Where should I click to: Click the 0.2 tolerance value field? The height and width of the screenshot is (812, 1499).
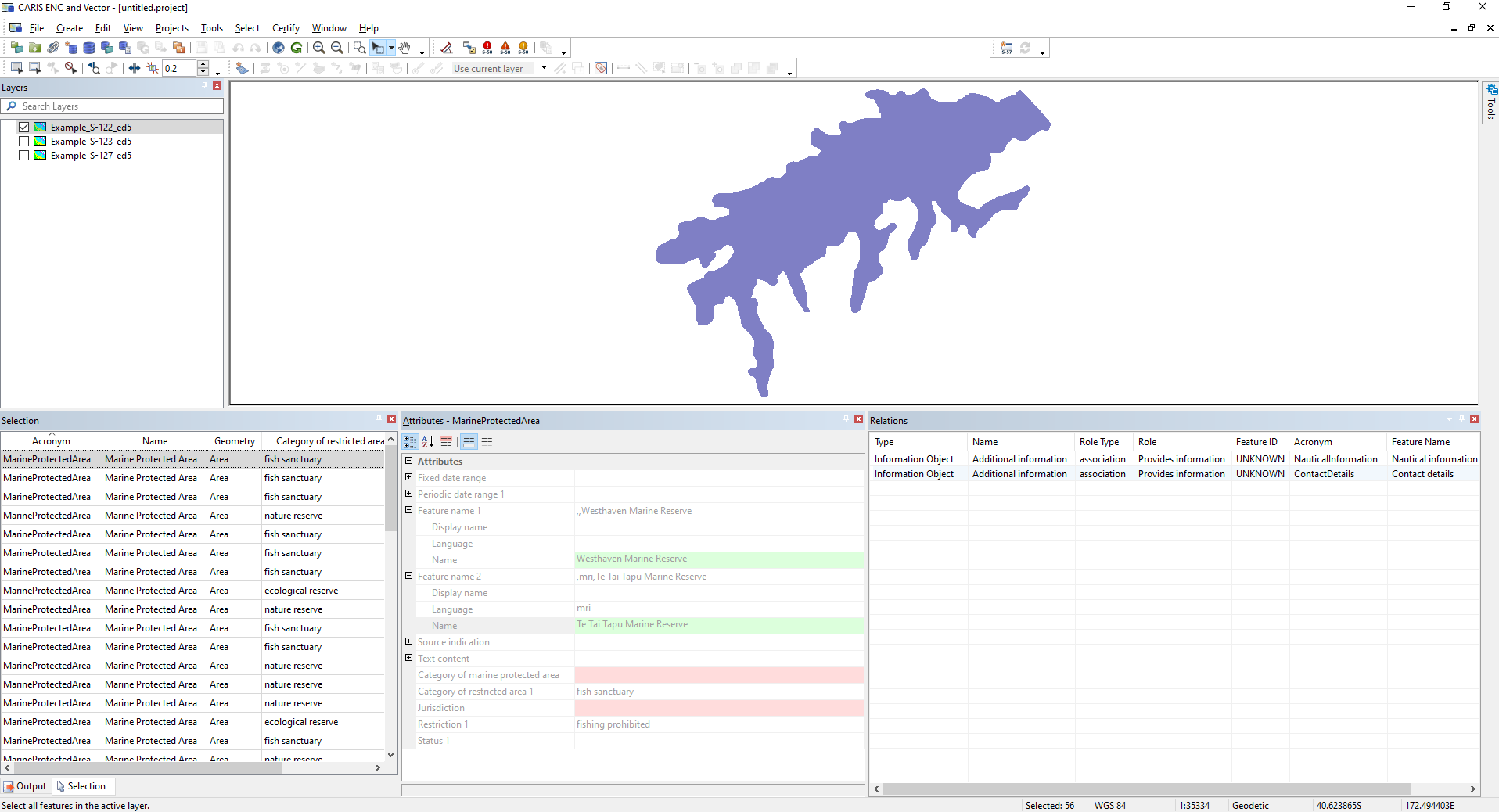coord(179,68)
